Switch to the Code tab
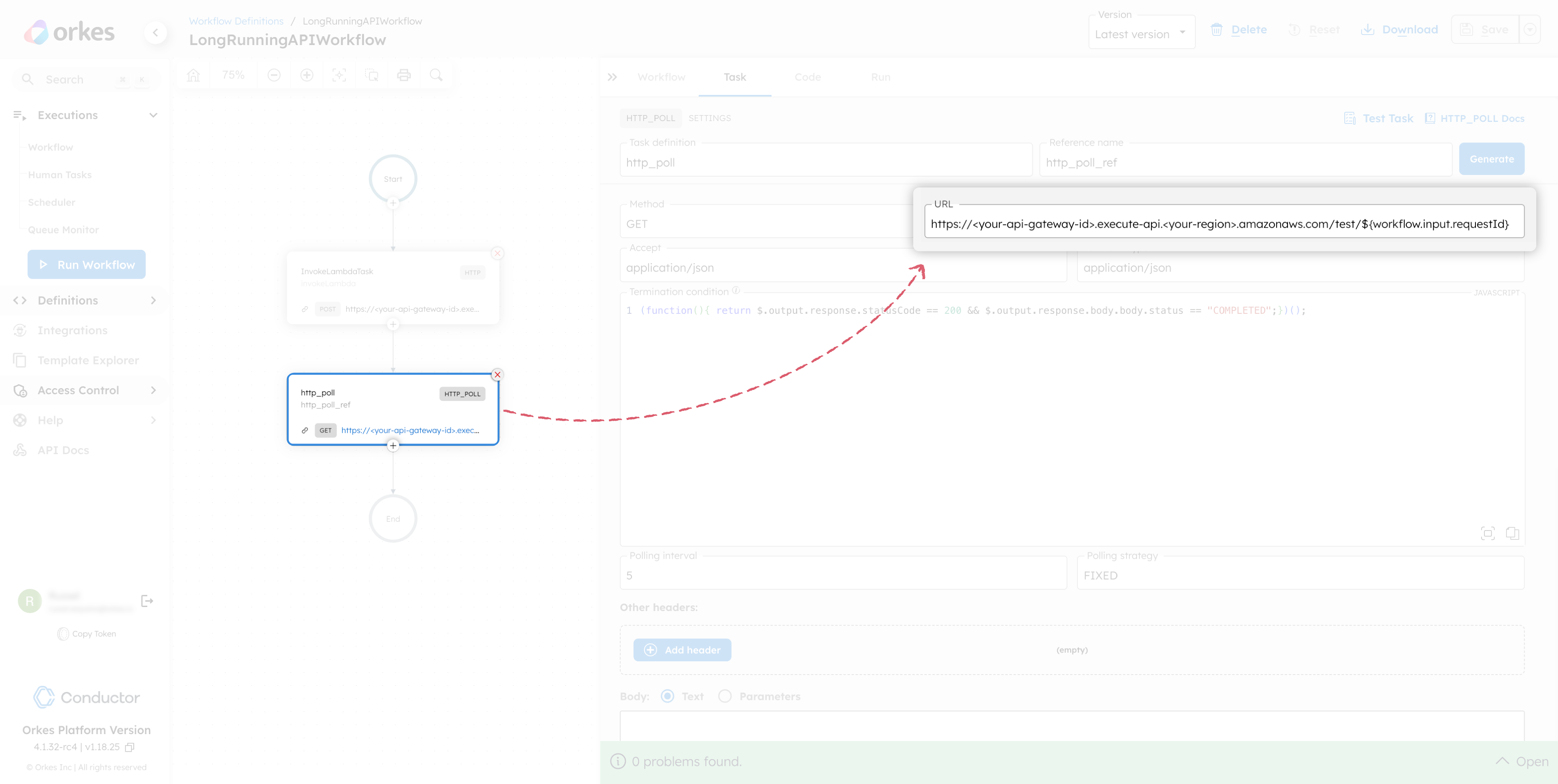Image resolution: width=1558 pixels, height=784 pixels. (x=808, y=77)
